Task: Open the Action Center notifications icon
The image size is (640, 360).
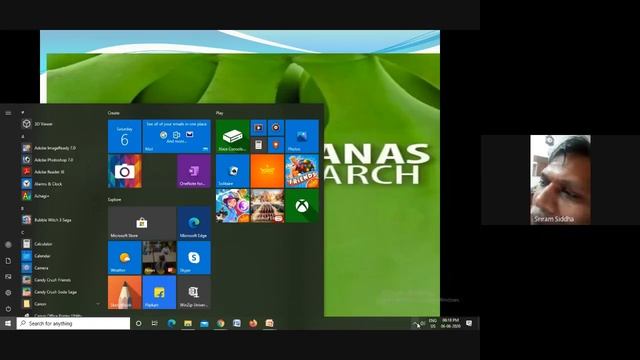Action: click(x=469, y=323)
